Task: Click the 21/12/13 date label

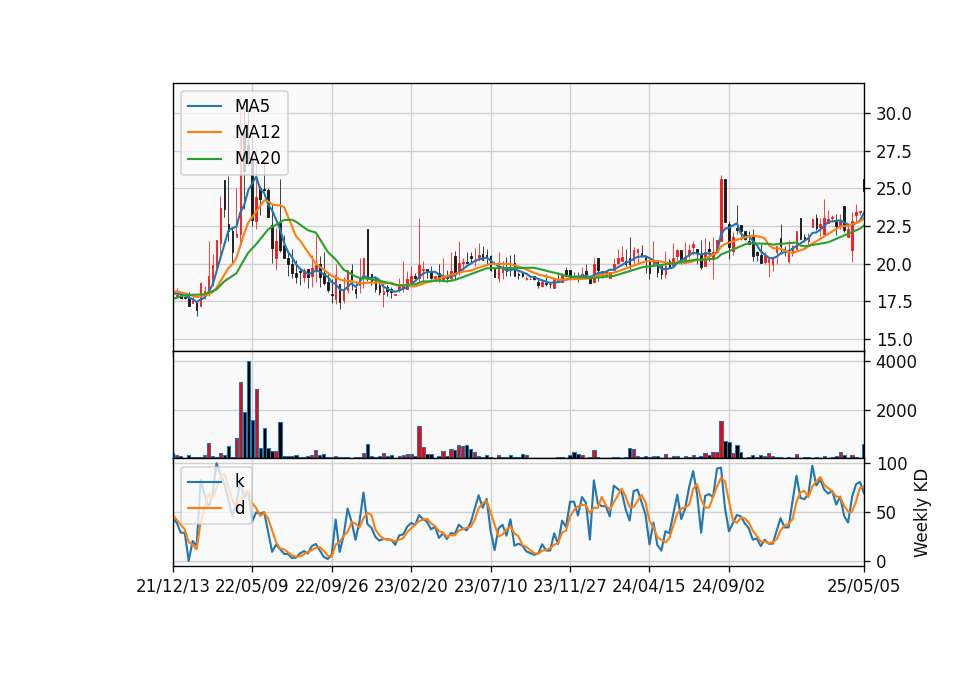Action: (173, 586)
